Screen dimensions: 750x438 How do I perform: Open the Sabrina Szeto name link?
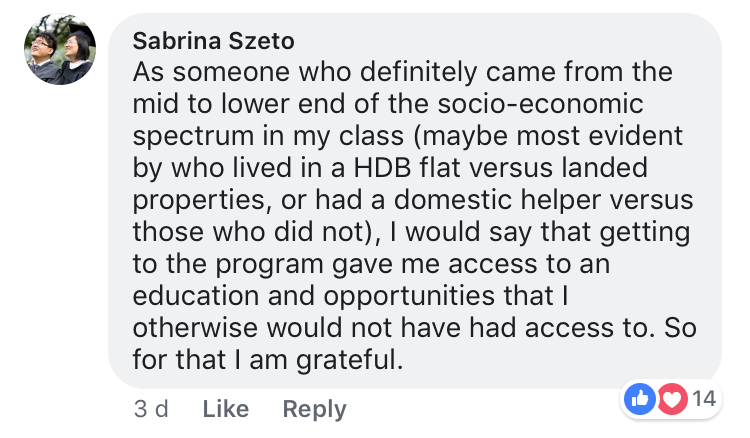pyautogui.click(x=213, y=41)
